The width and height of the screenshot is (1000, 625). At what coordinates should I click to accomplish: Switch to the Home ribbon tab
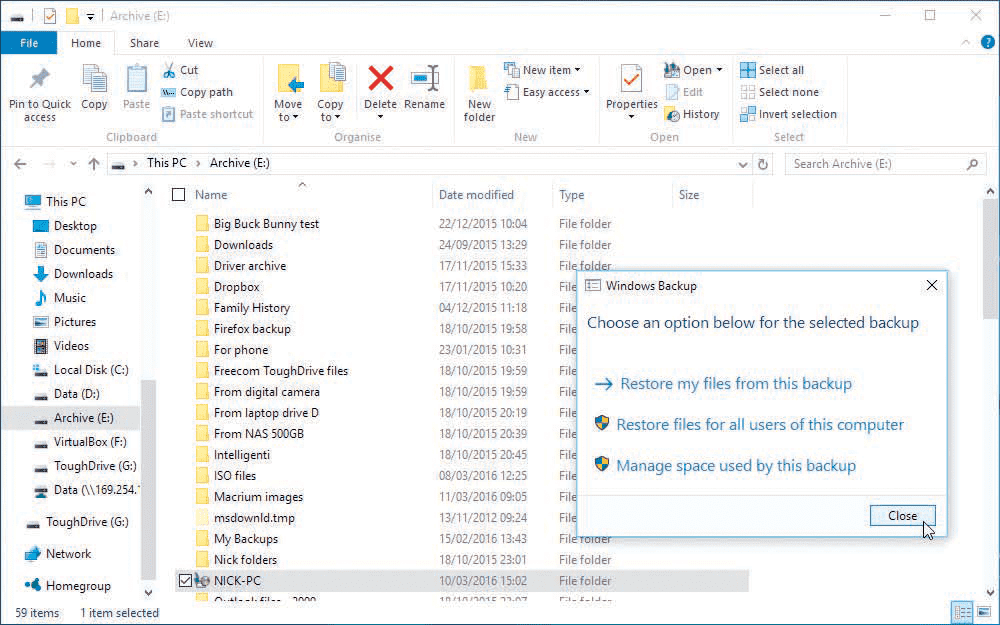point(85,43)
